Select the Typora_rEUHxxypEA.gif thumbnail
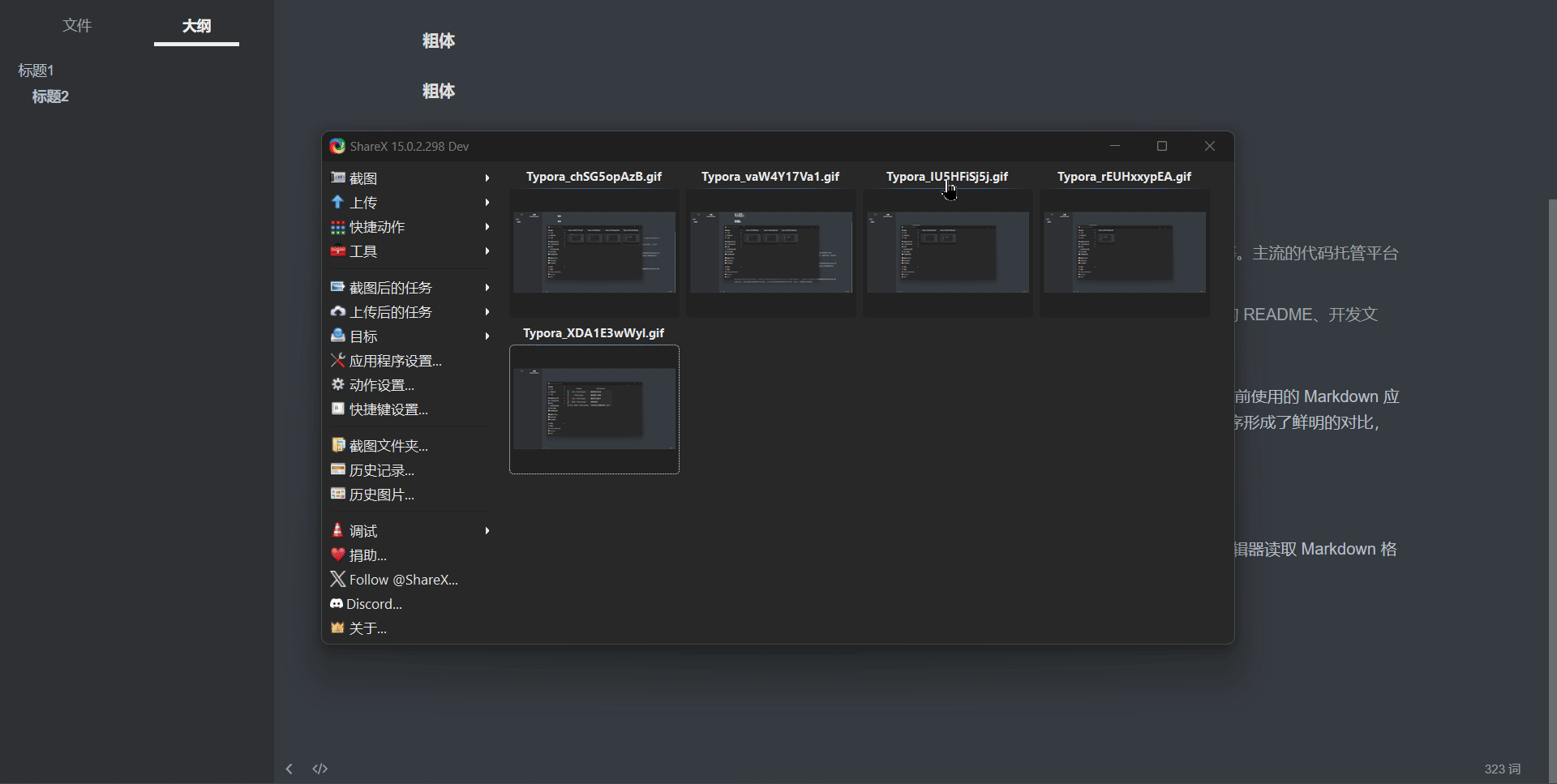The image size is (1557, 784). [x=1125, y=252]
